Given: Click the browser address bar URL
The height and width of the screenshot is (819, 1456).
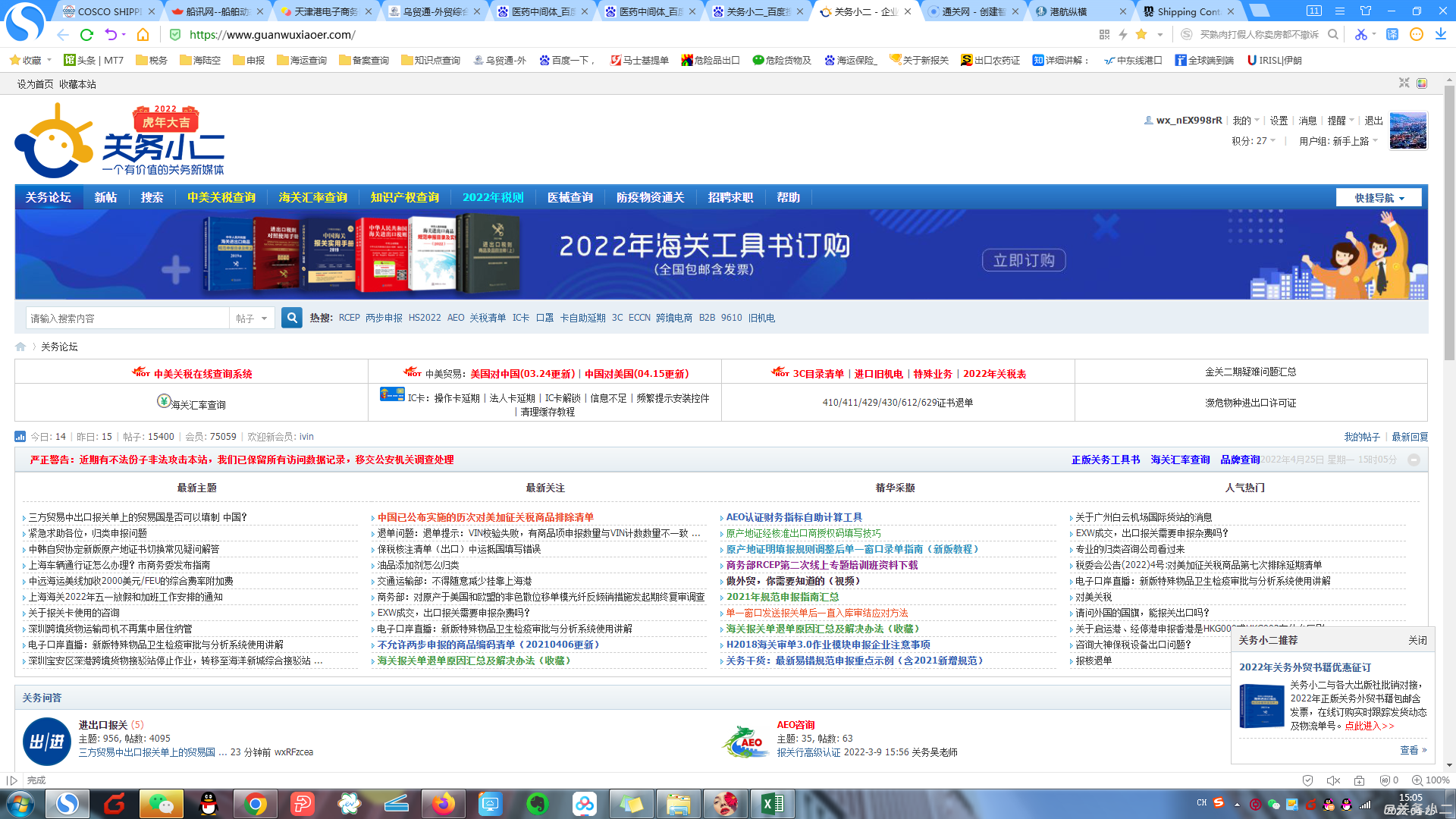Looking at the screenshot, I should click(x=272, y=35).
